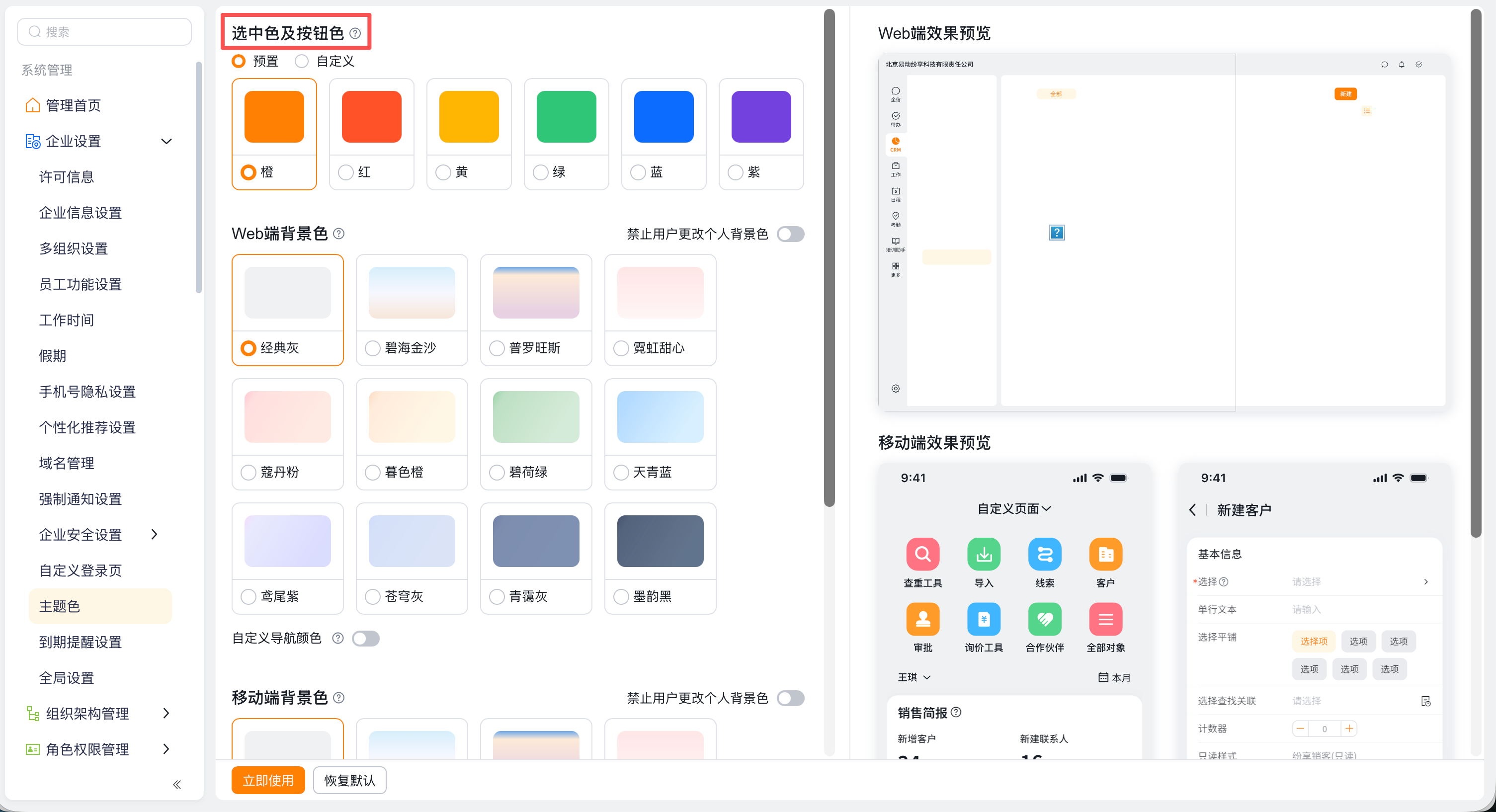1496x812 pixels.
Task: Click the help icon beside 自定义导航颜色
Action: pos(338,639)
